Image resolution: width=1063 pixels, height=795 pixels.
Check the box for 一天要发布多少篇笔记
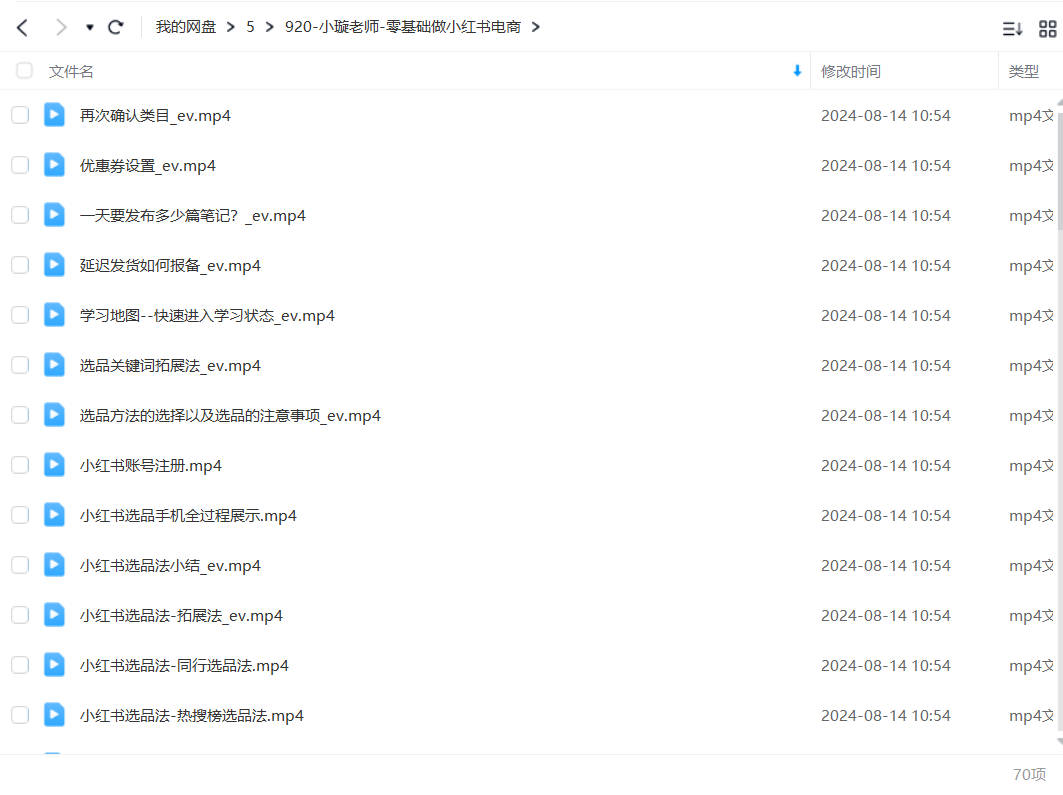[20, 216]
